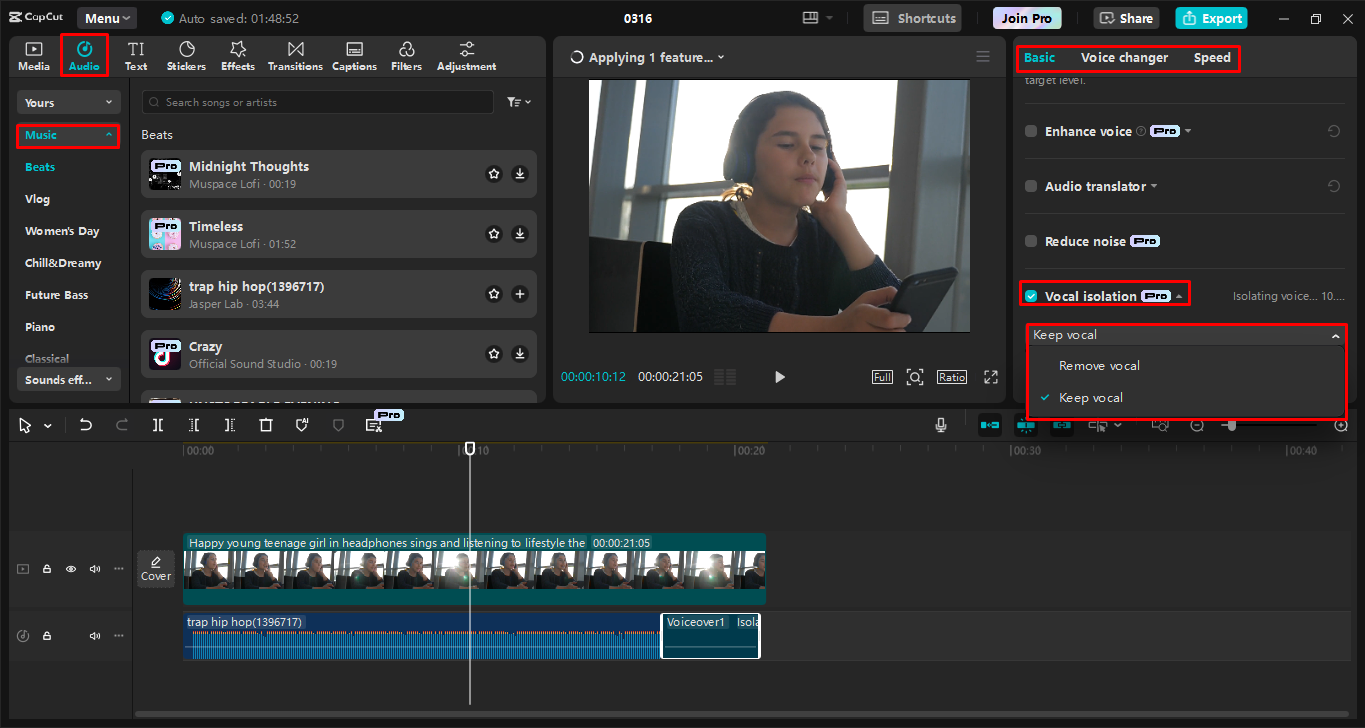1365x728 pixels.
Task: Open the Transitions panel
Action: click(294, 55)
